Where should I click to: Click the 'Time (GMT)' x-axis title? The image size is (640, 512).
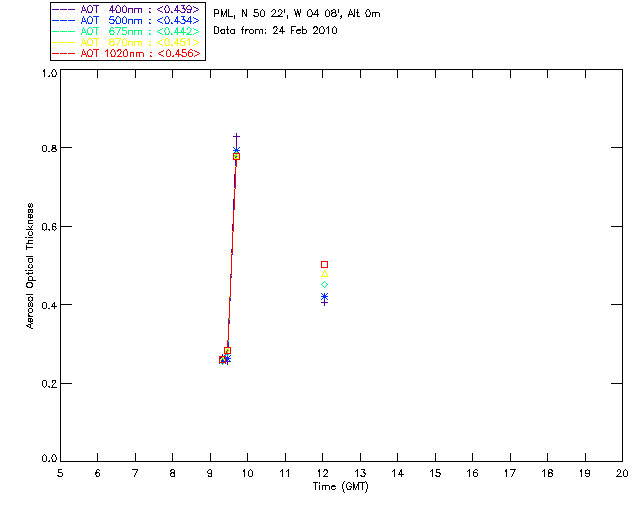341,487
